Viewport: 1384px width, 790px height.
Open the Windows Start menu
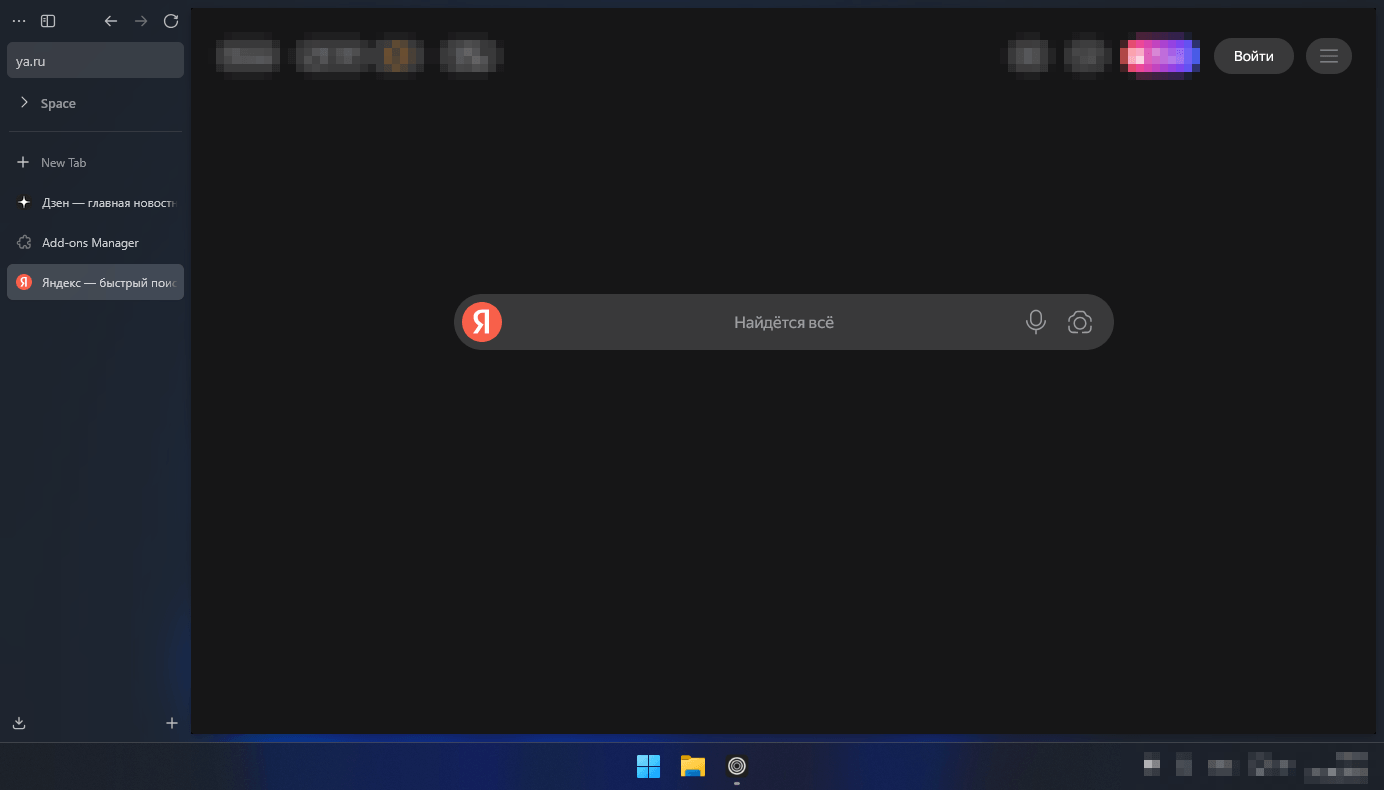click(648, 766)
